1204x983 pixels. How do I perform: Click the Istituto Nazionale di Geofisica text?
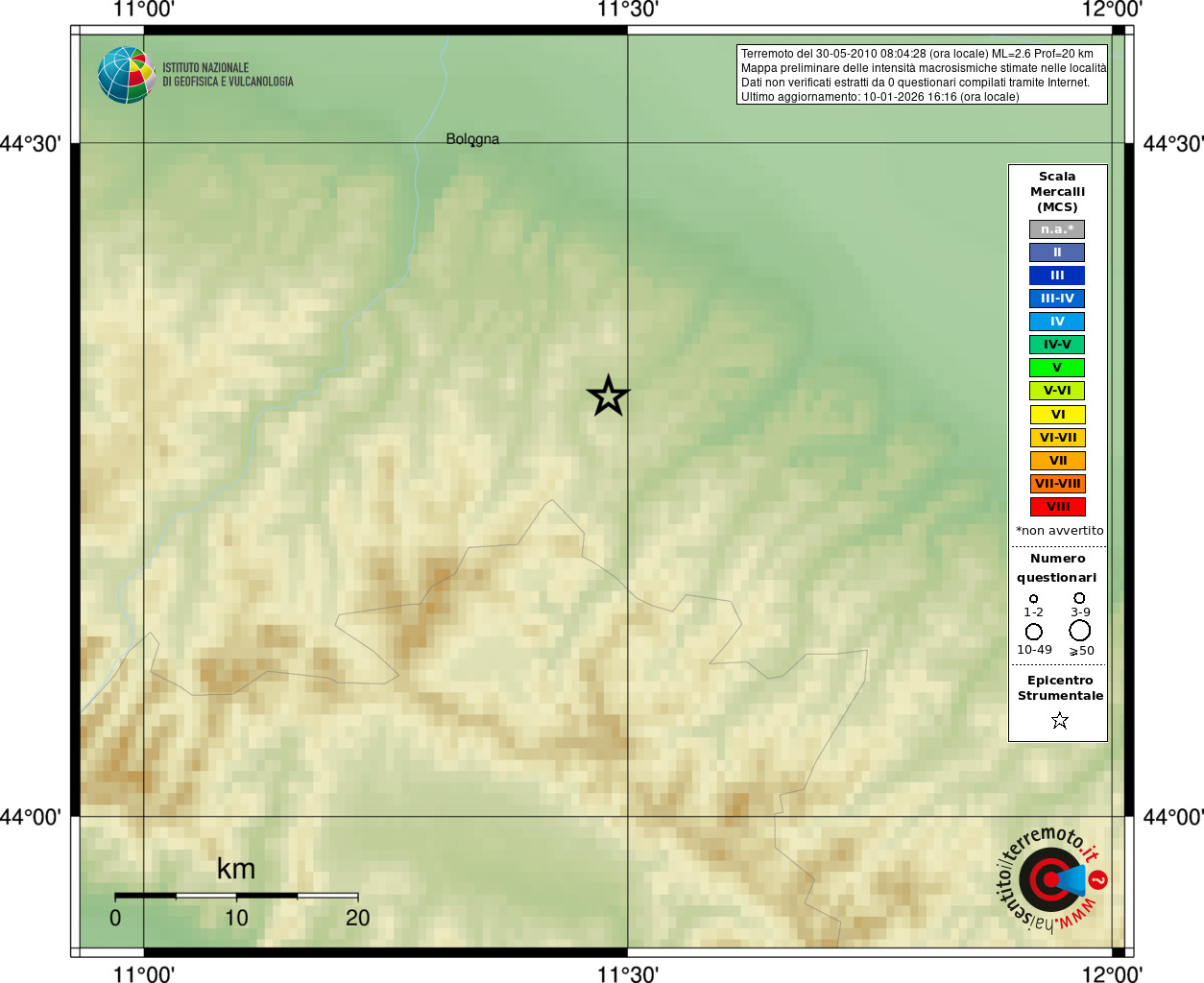(x=228, y=75)
